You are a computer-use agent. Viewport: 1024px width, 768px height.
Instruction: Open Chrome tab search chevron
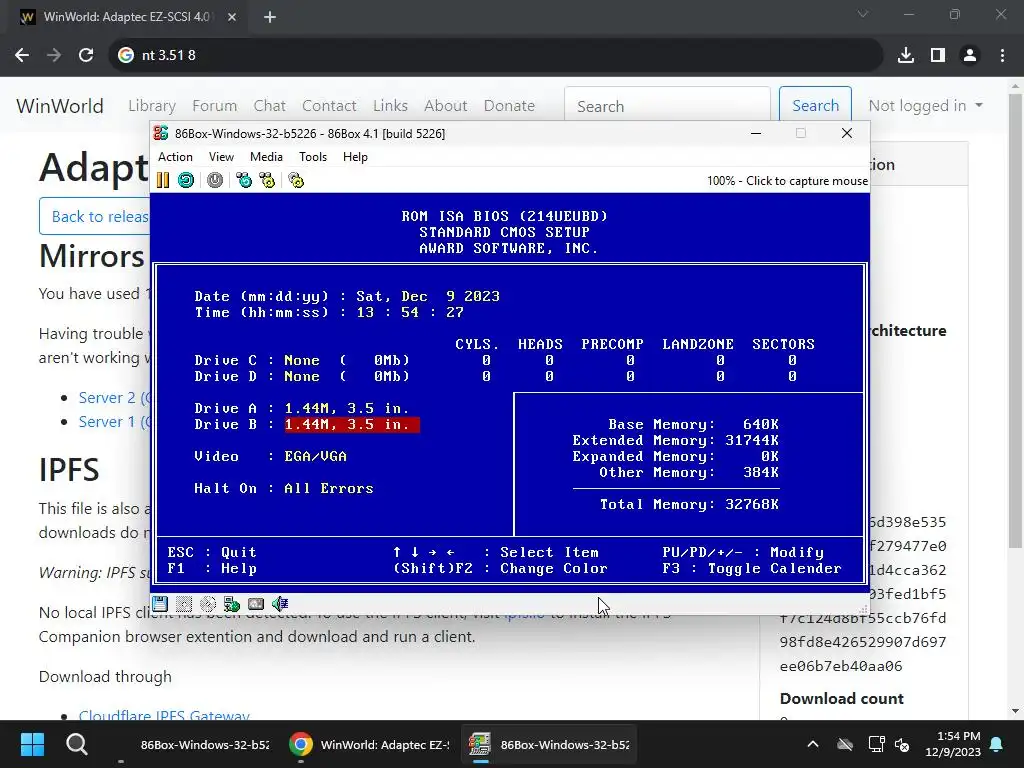863,14
